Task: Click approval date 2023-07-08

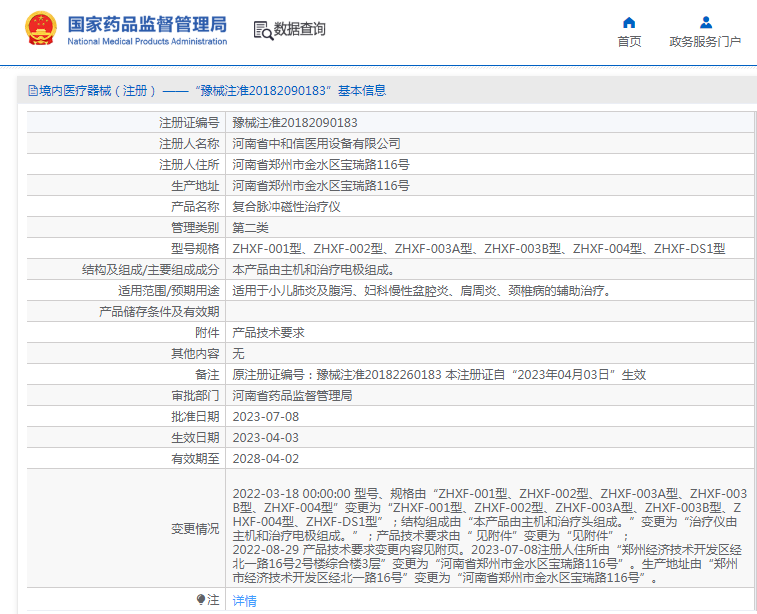Action: [x=266, y=417]
